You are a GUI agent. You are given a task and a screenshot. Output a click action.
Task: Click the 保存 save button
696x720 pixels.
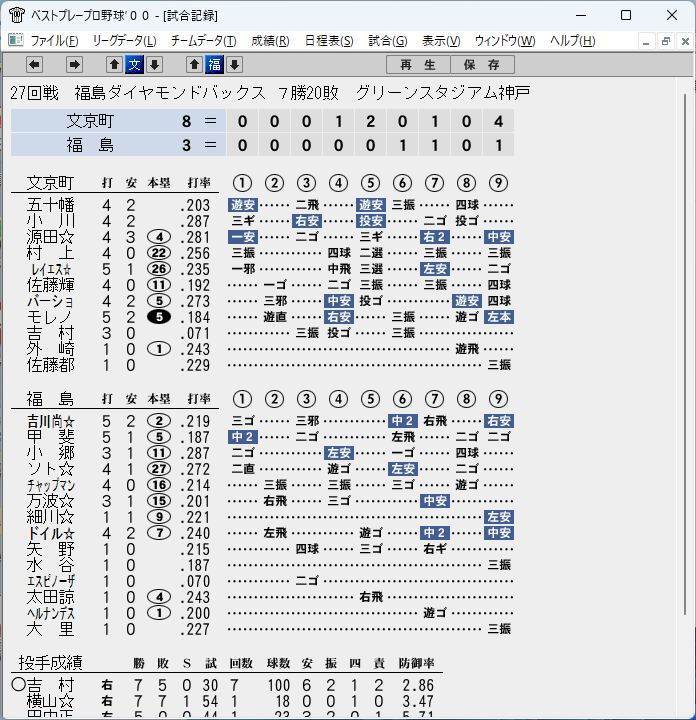[482, 65]
